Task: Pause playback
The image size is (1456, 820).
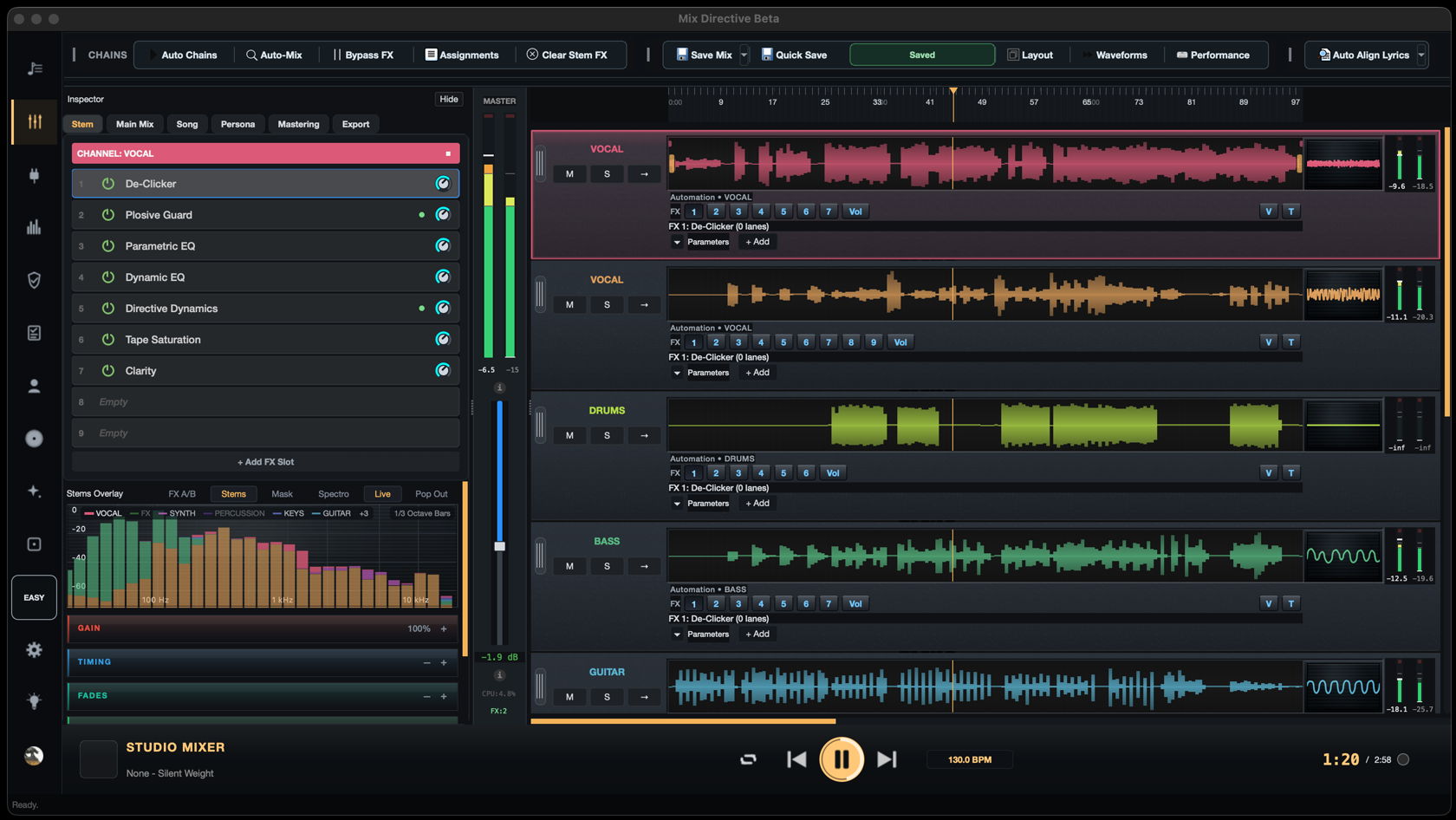Action: pos(842,759)
